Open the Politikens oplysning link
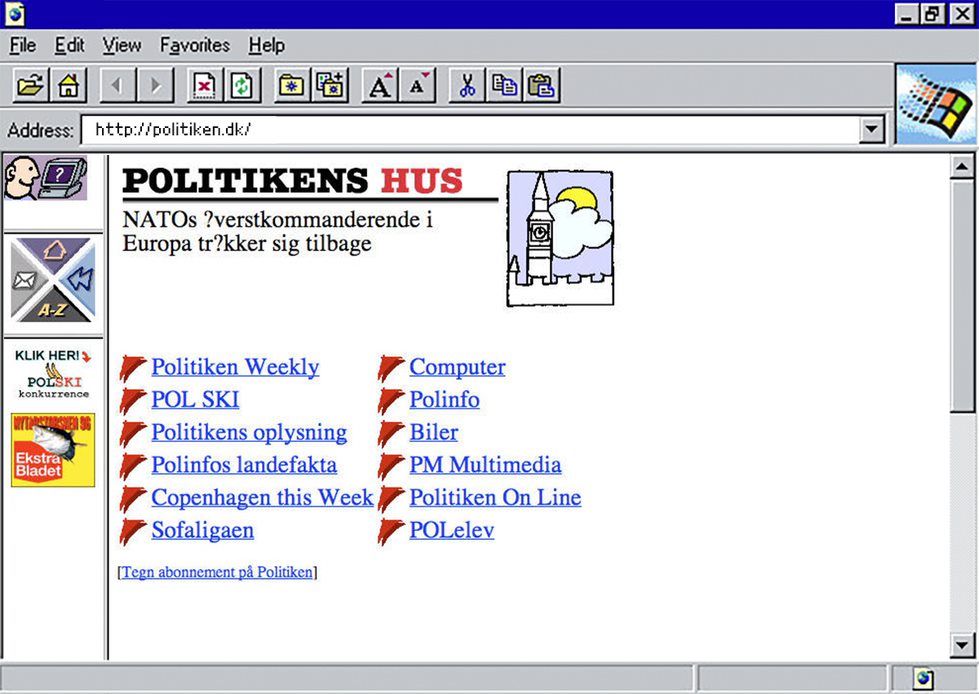 249,433
